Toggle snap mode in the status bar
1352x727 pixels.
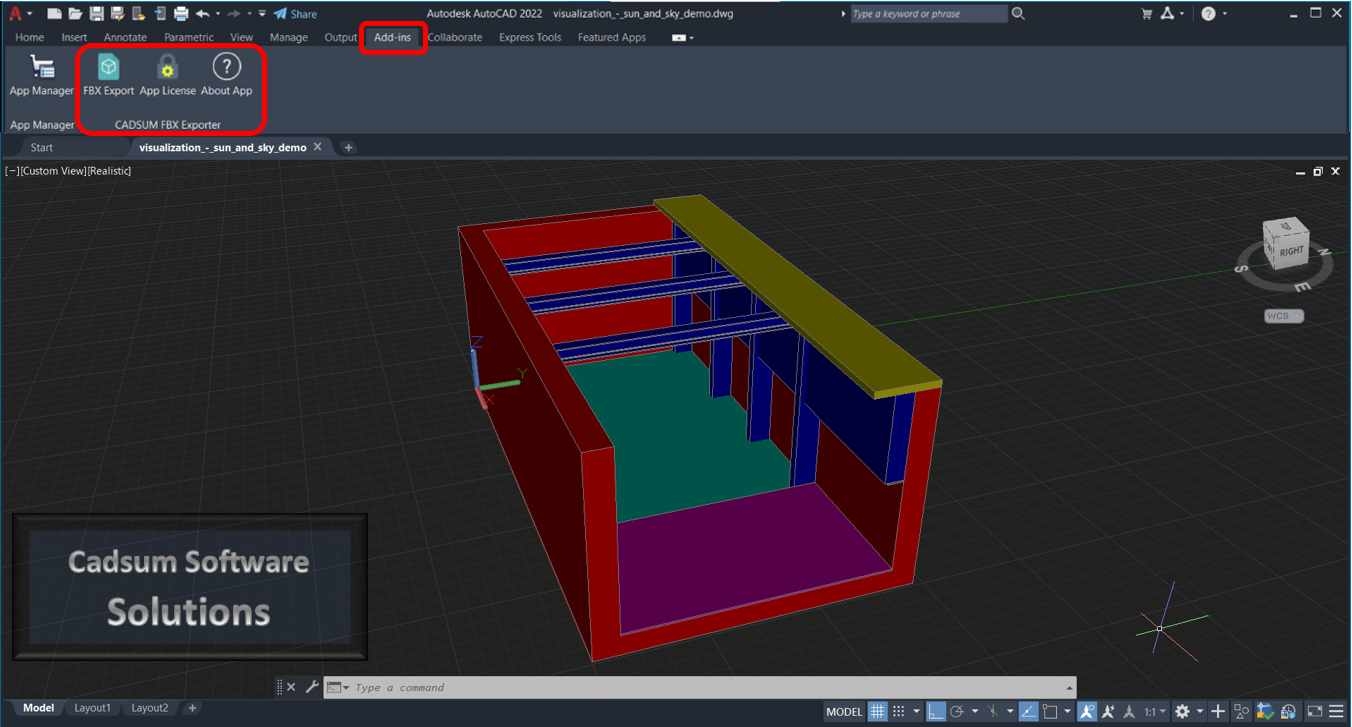pos(899,711)
